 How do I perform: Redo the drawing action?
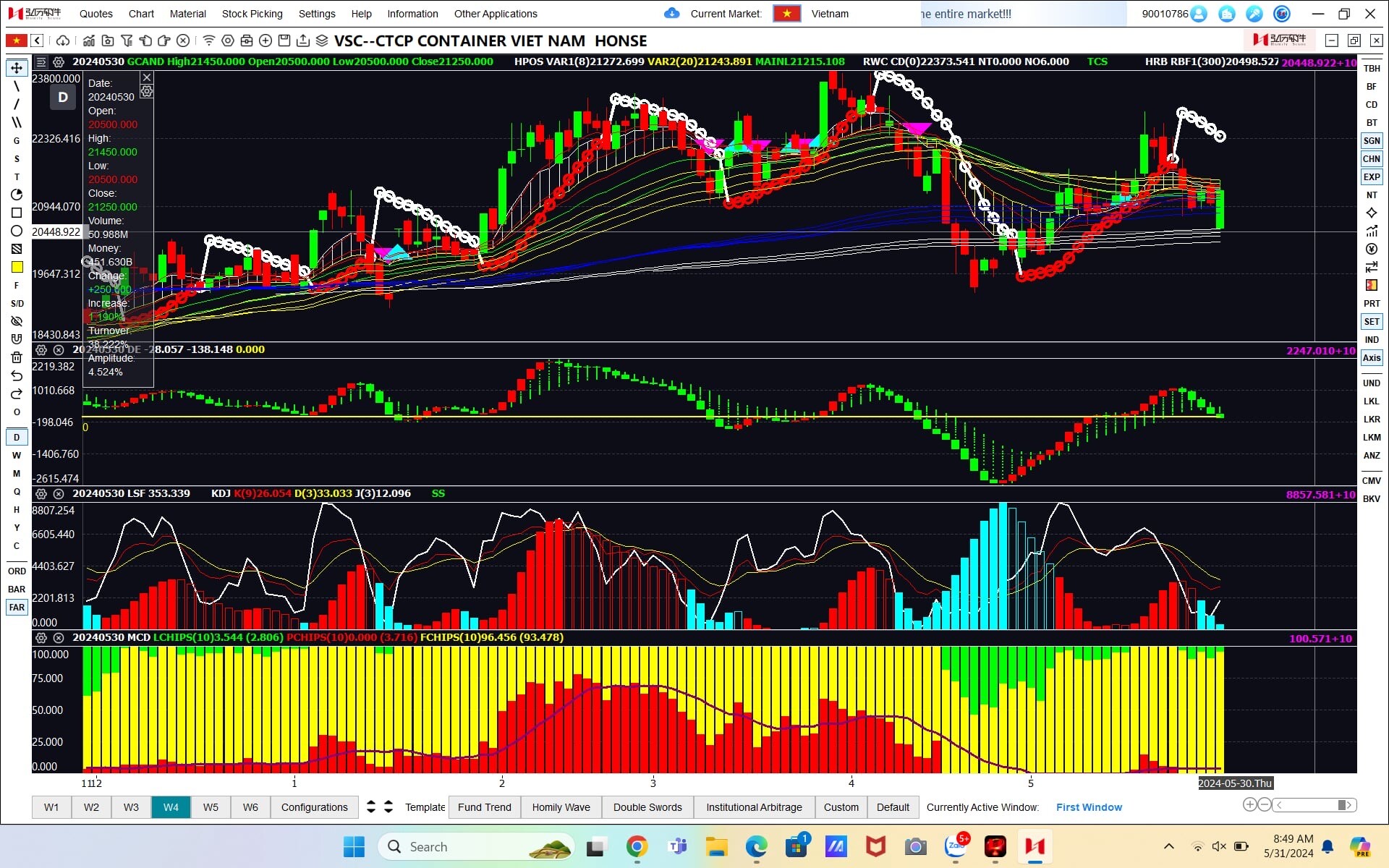tap(17, 393)
